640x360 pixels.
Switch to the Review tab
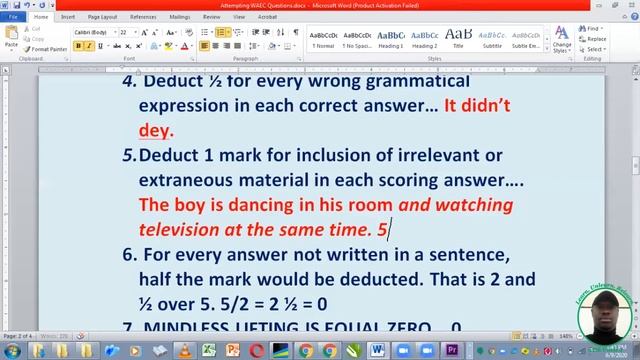pos(211,17)
